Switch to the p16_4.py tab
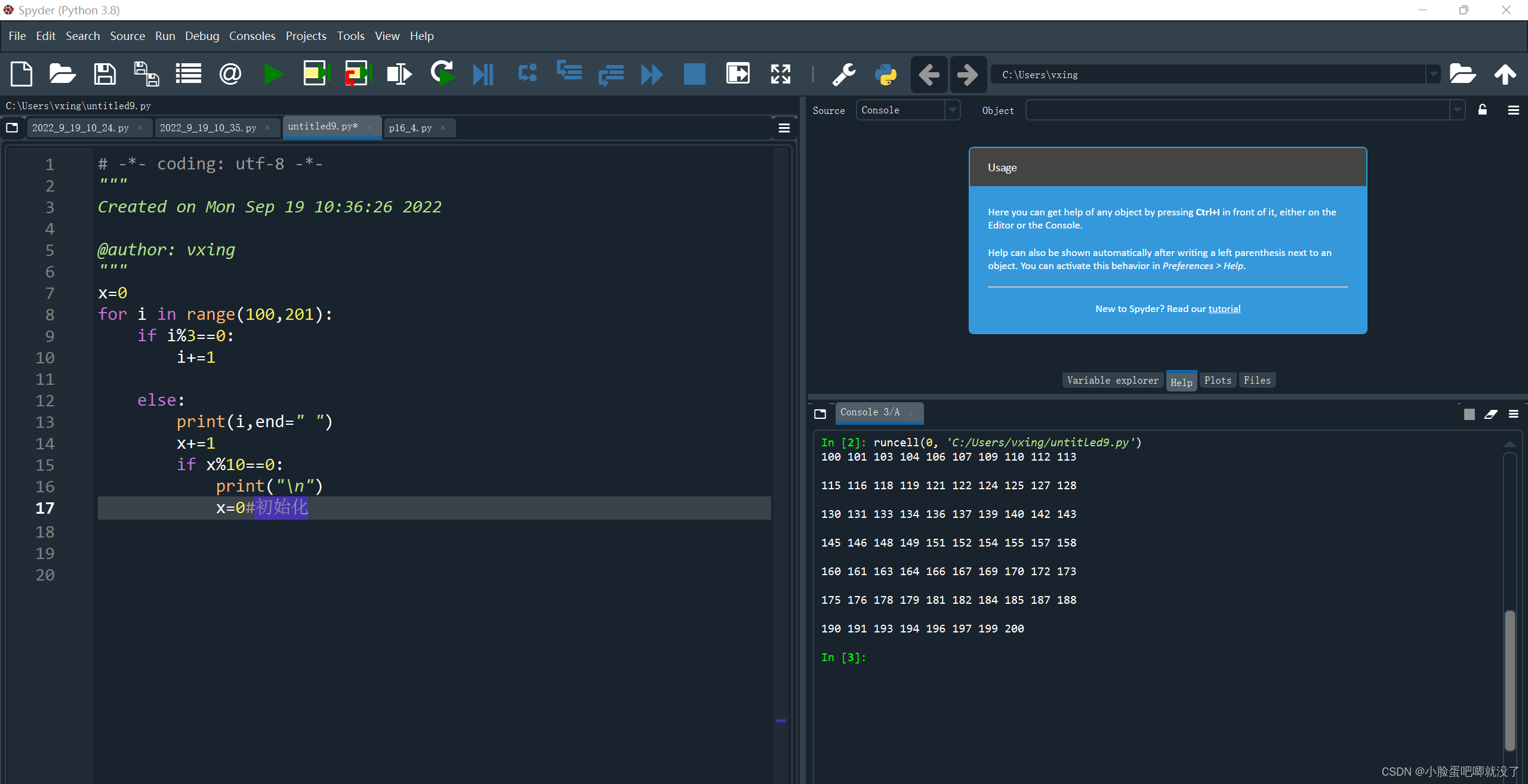Screen dimensions: 1528x784 click(x=411, y=128)
